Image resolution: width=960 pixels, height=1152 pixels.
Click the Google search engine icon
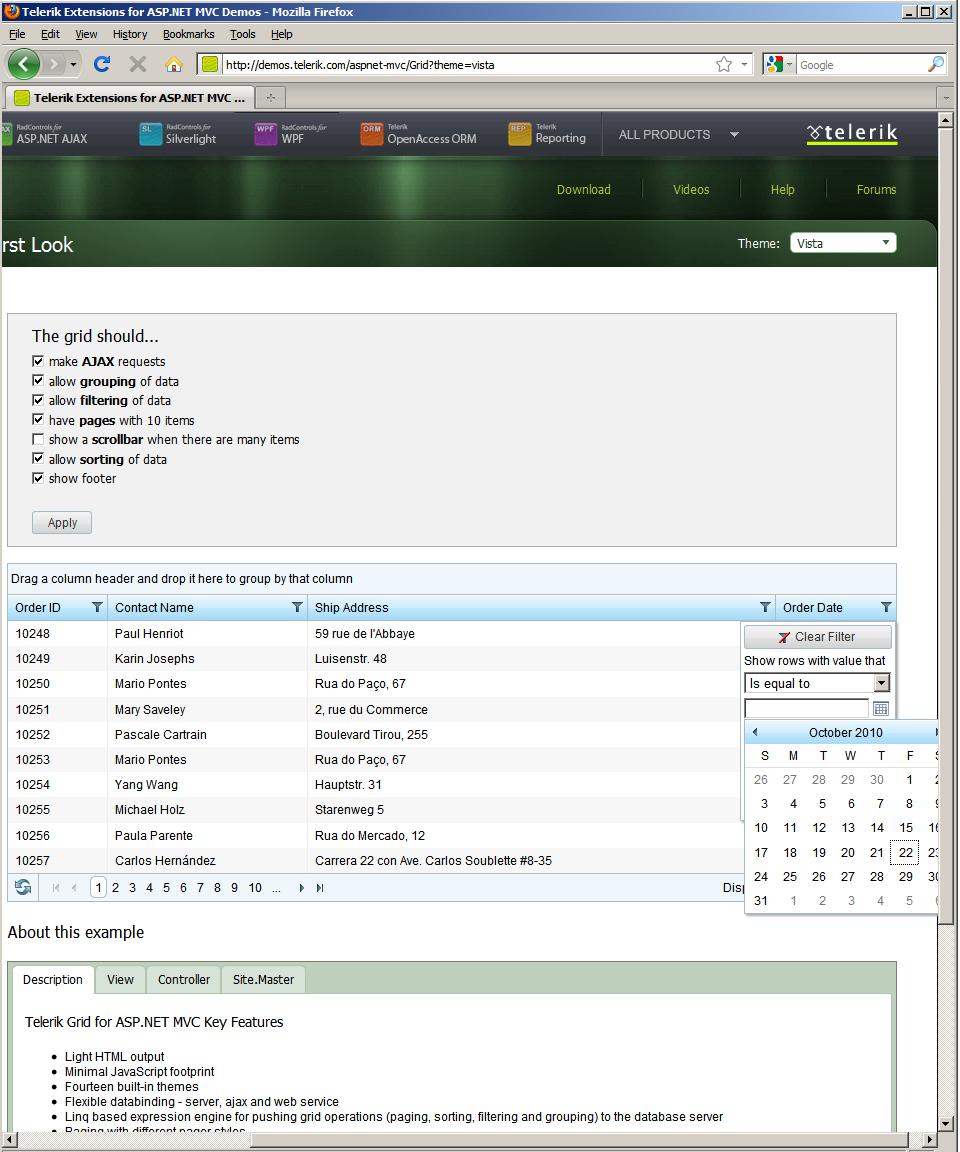point(773,65)
